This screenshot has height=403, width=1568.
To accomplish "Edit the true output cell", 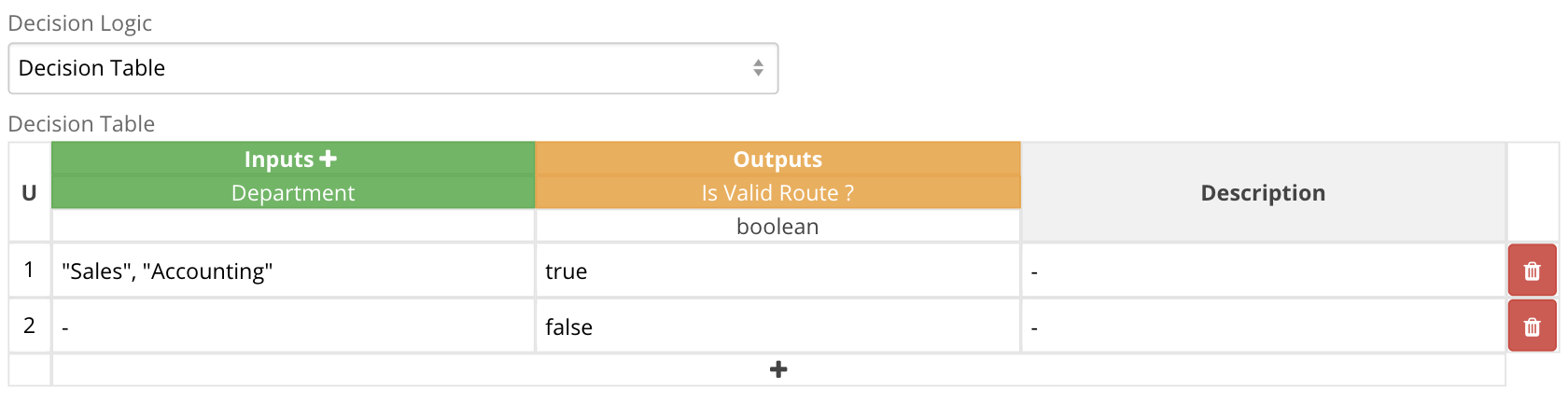I will pyautogui.click(x=777, y=271).
